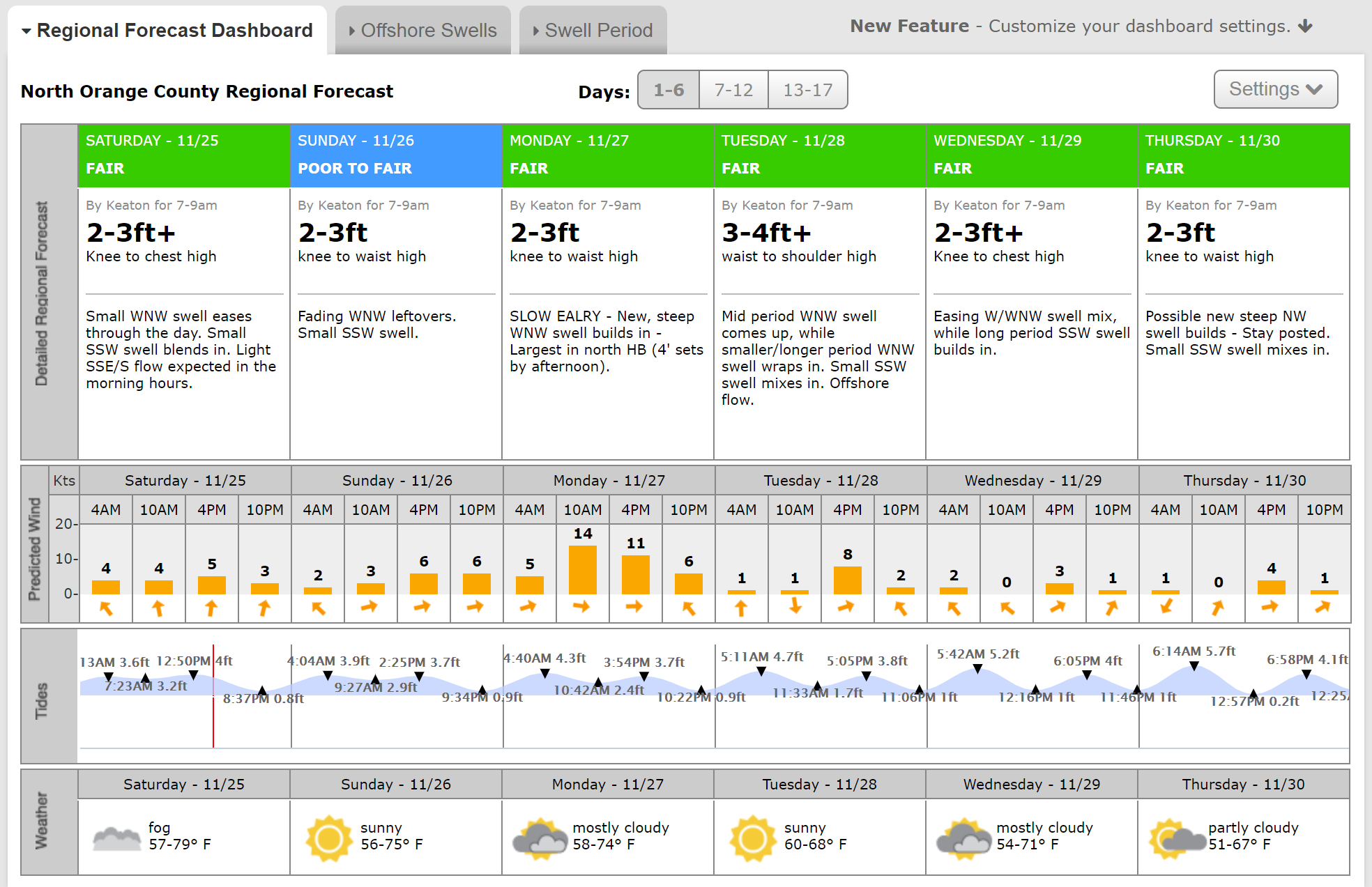
Task: Click Tuesday 10AM downward wind arrow
Action: [795, 607]
